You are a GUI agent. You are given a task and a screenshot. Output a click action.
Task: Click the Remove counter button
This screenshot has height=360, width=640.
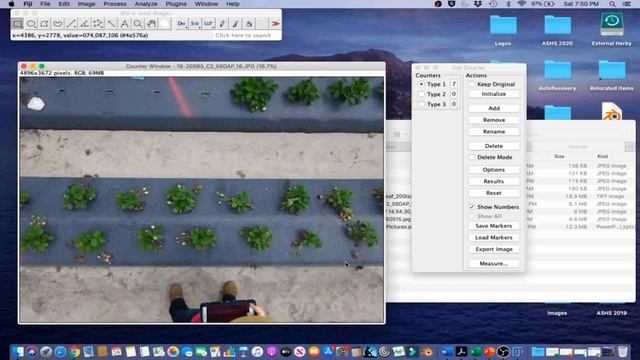(x=494, y=120)
